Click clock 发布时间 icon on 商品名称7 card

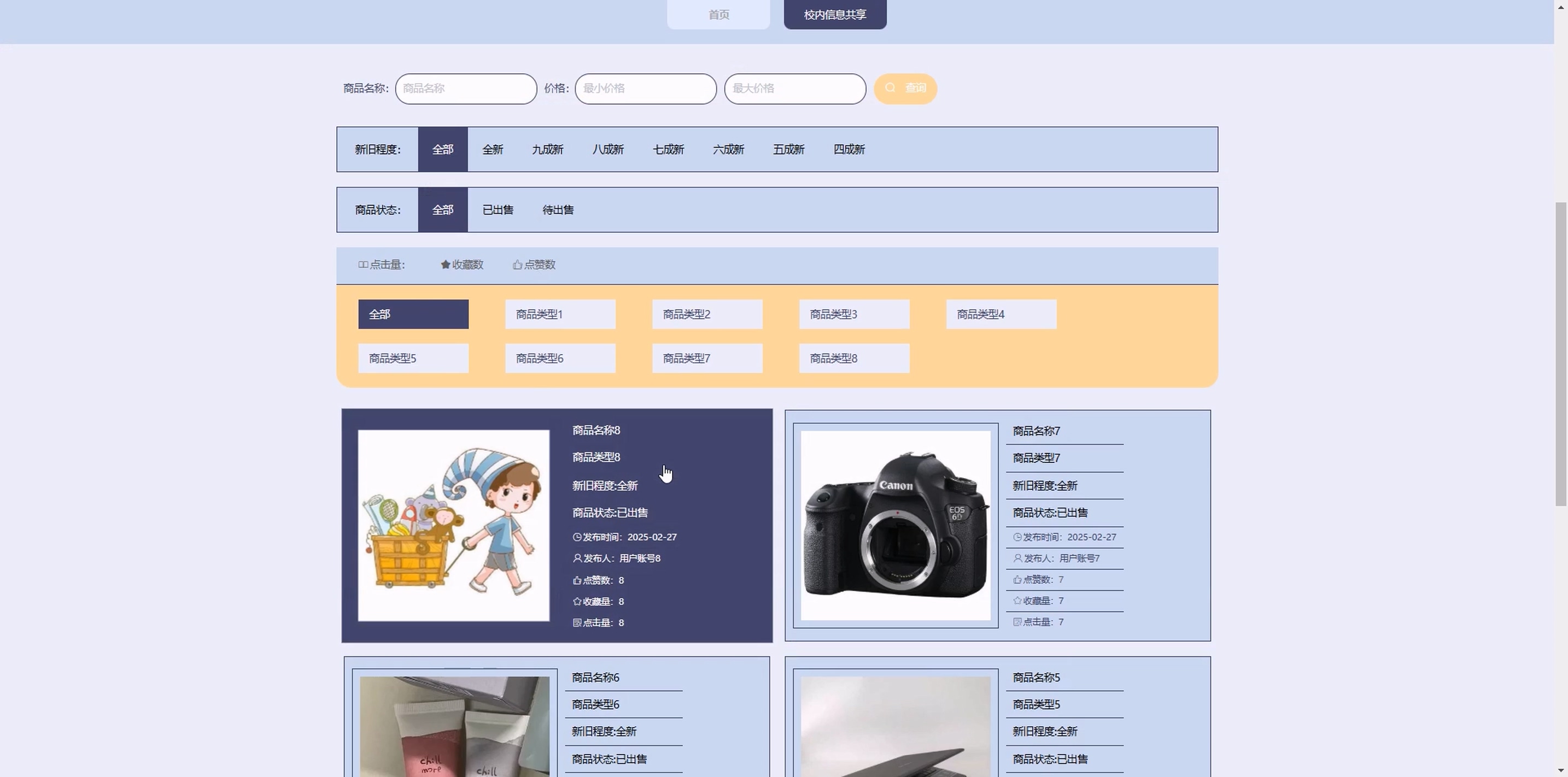point(1017,537)
